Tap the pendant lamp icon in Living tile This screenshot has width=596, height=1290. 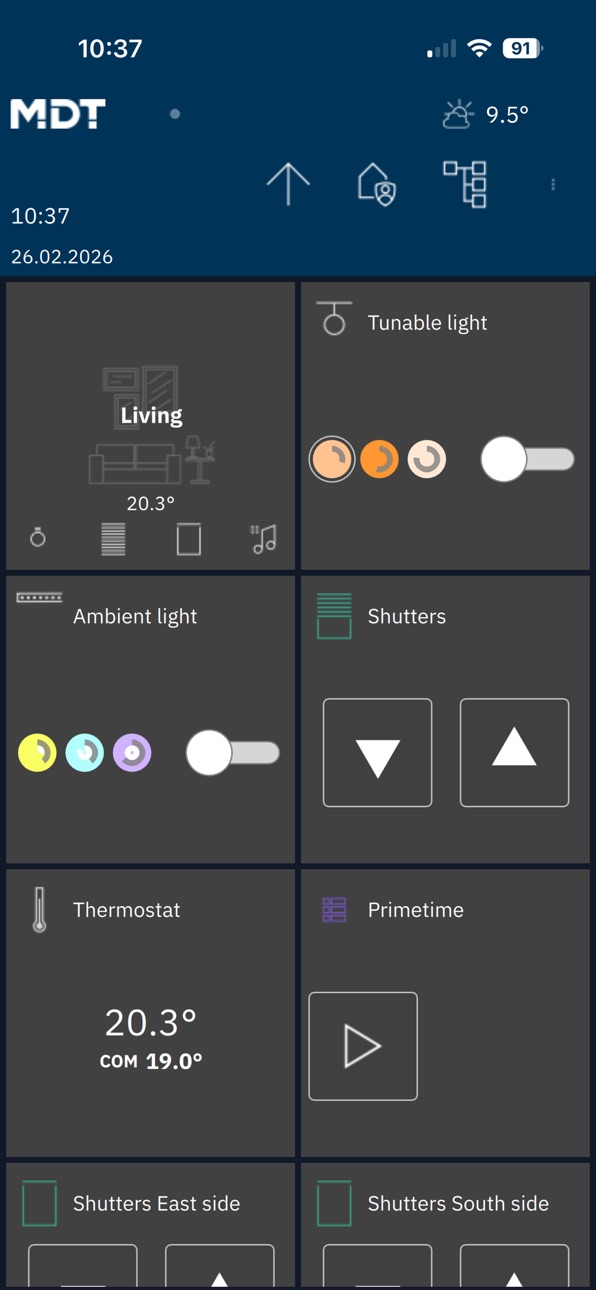click(38, 538)
